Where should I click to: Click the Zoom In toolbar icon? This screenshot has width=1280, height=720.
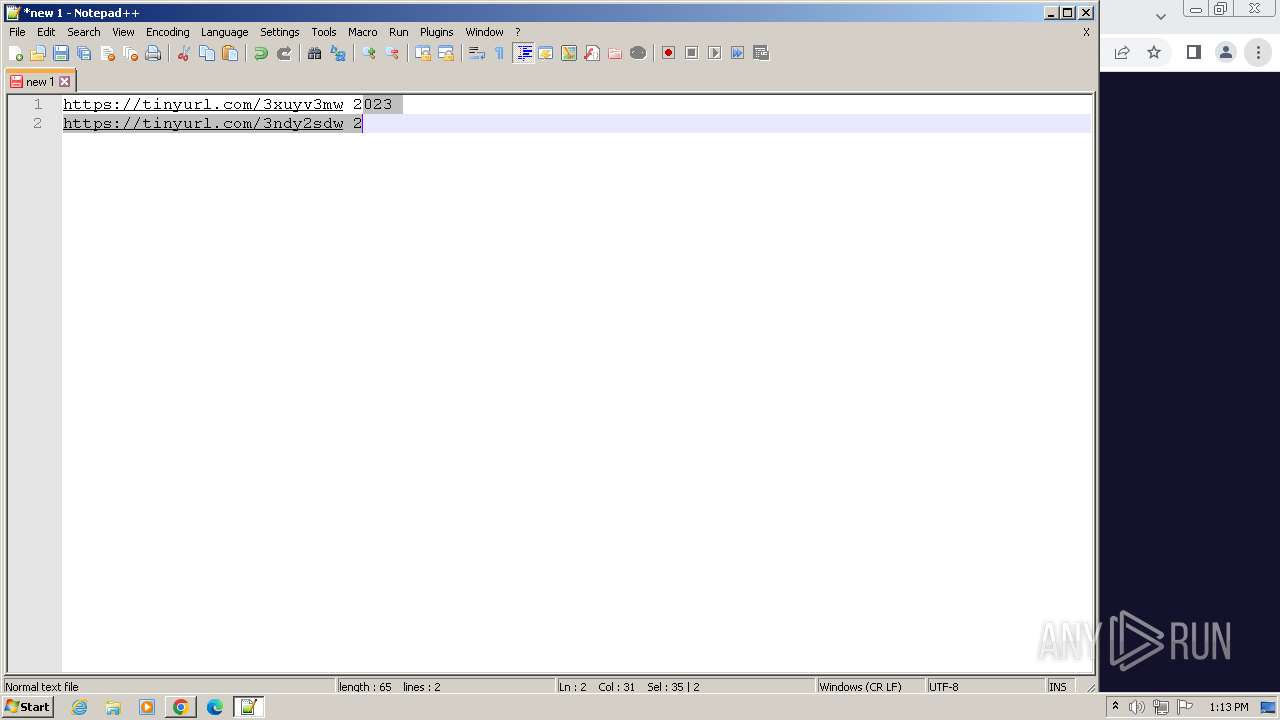368,53
